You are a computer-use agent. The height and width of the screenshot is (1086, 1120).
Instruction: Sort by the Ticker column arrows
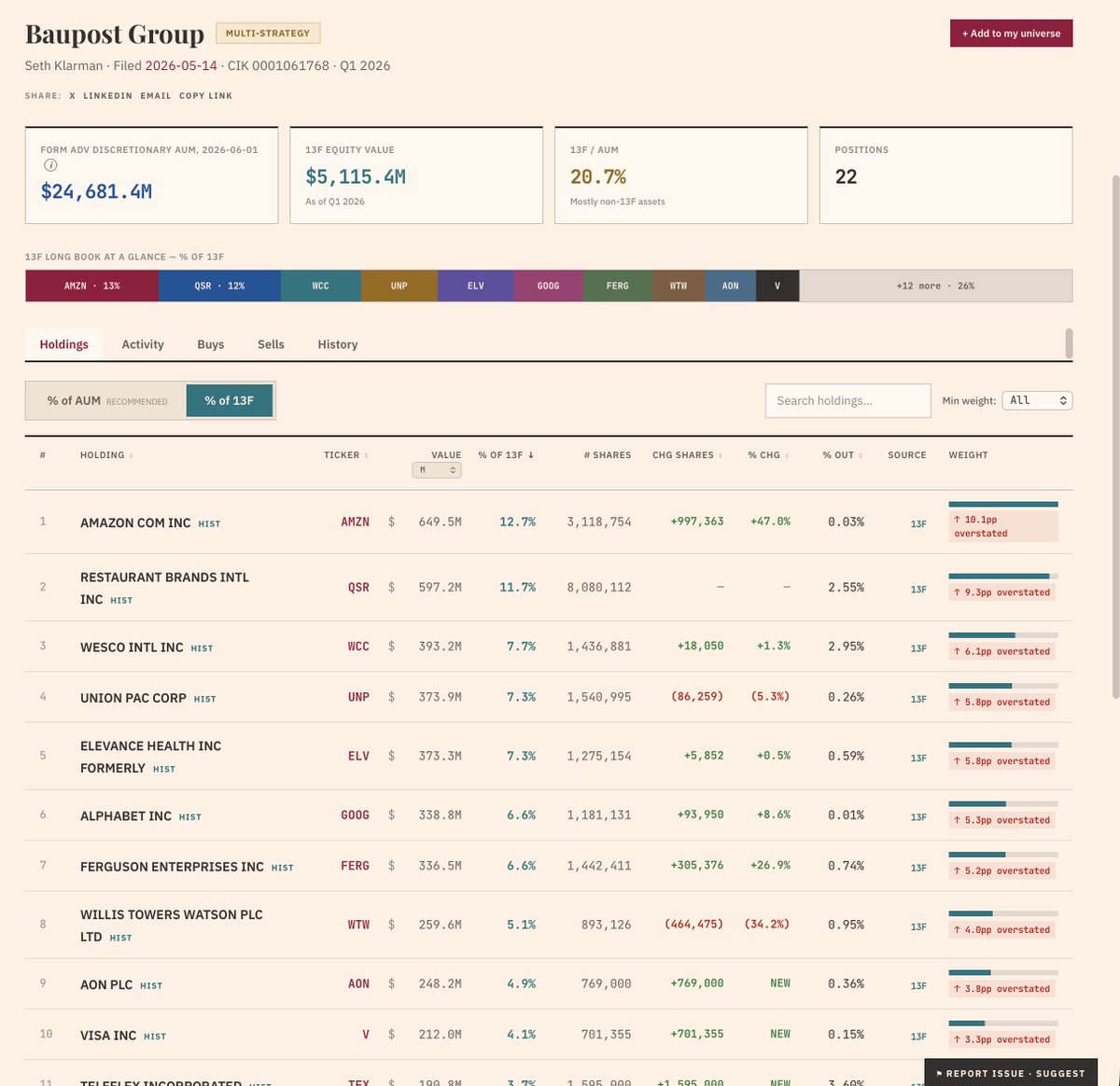[366, 456]
